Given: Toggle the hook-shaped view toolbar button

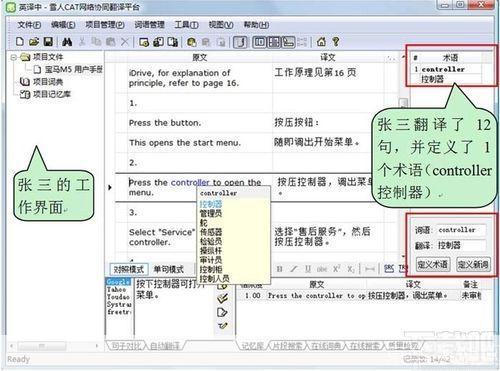Looking at the screenshot, I should (241, 42).
